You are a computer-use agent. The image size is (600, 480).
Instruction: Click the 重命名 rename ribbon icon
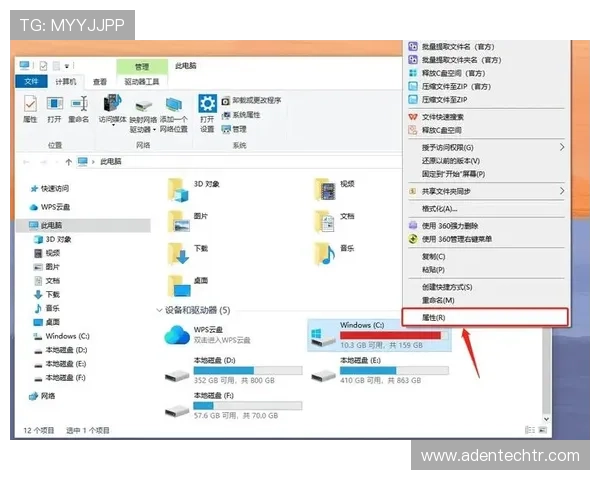pyautogui.click(x=78, y=105)
